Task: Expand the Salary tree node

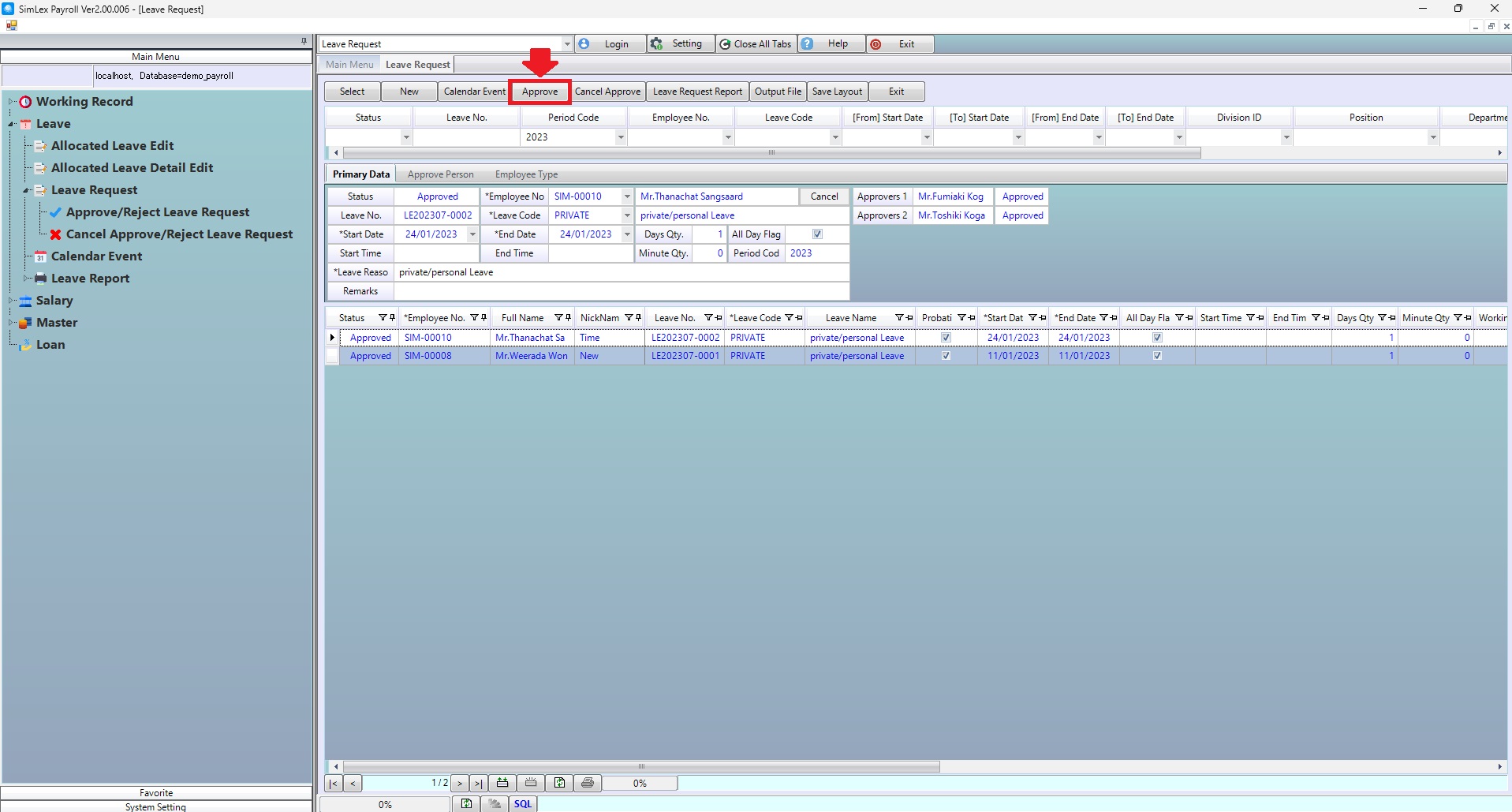Action: [x=11, y=301]
